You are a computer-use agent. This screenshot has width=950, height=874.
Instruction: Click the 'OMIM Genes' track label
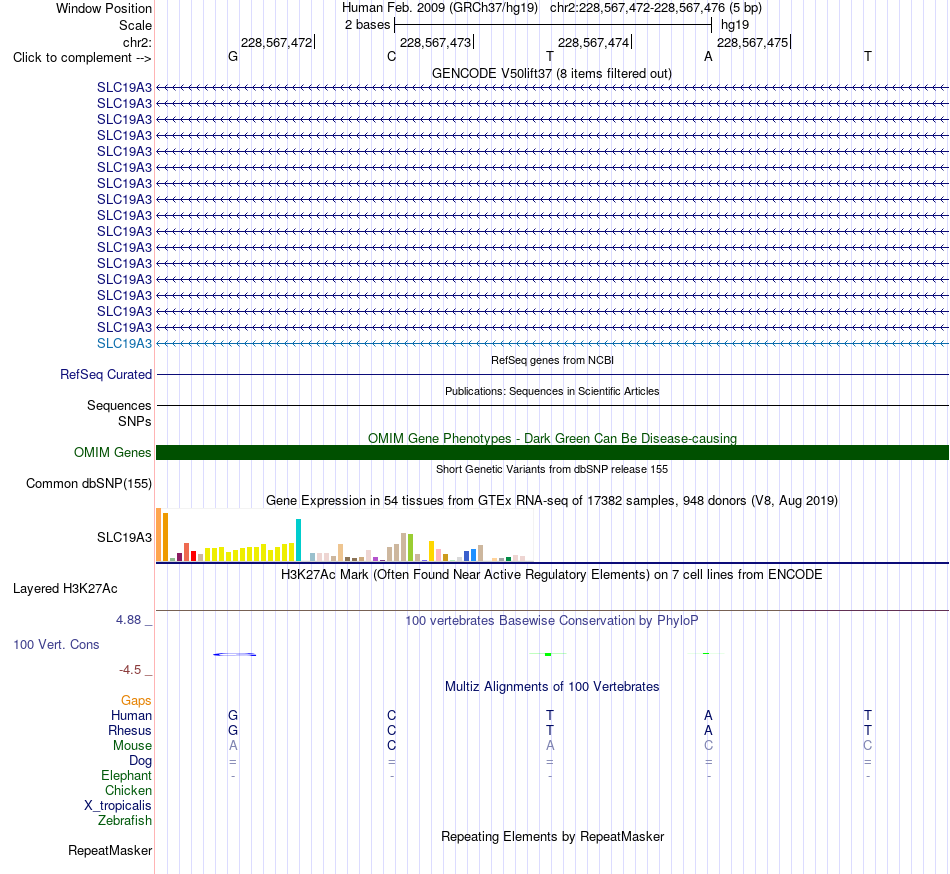(112, 452)
